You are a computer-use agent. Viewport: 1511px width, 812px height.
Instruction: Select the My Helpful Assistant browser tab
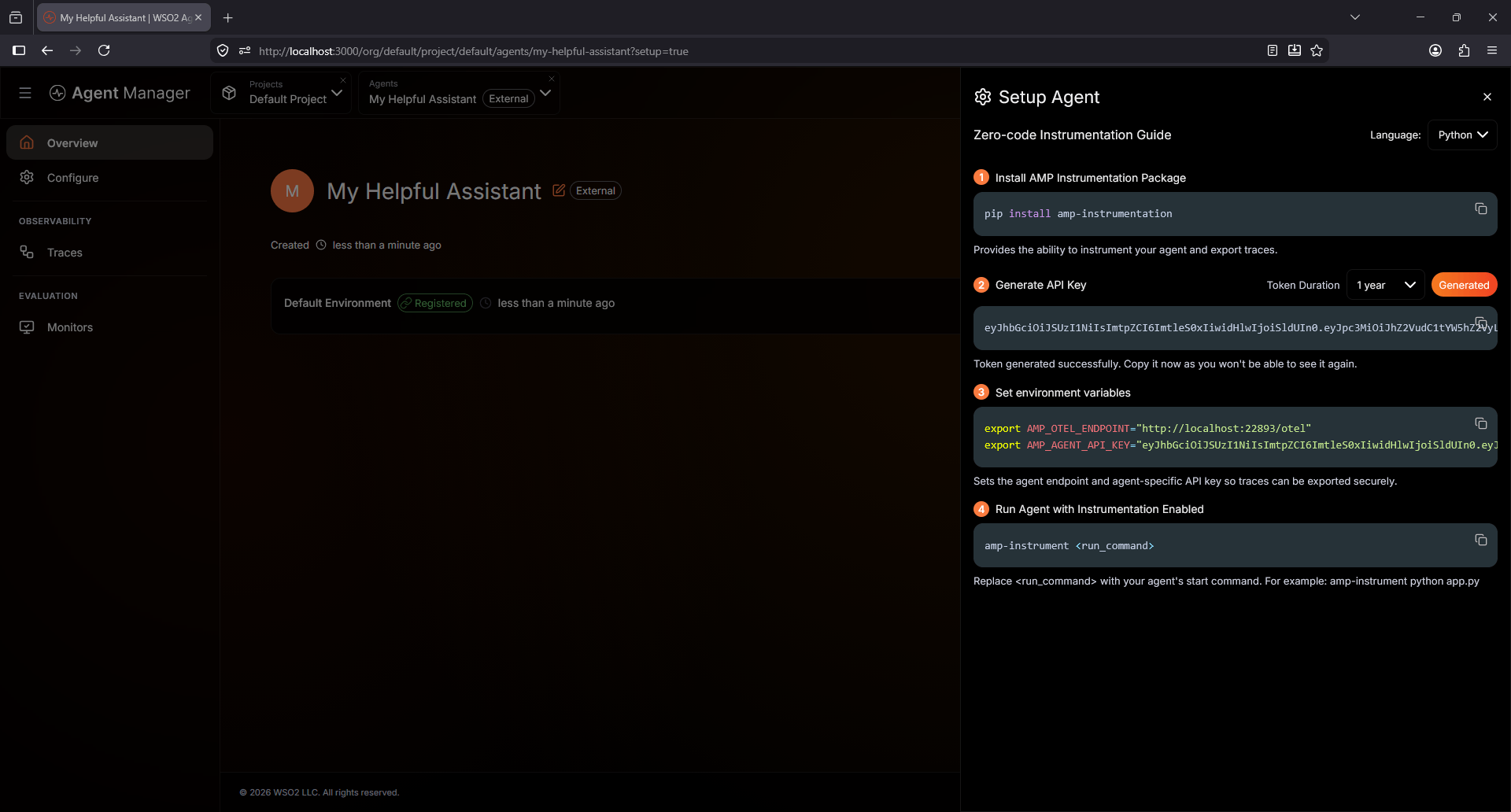[124, 17]
